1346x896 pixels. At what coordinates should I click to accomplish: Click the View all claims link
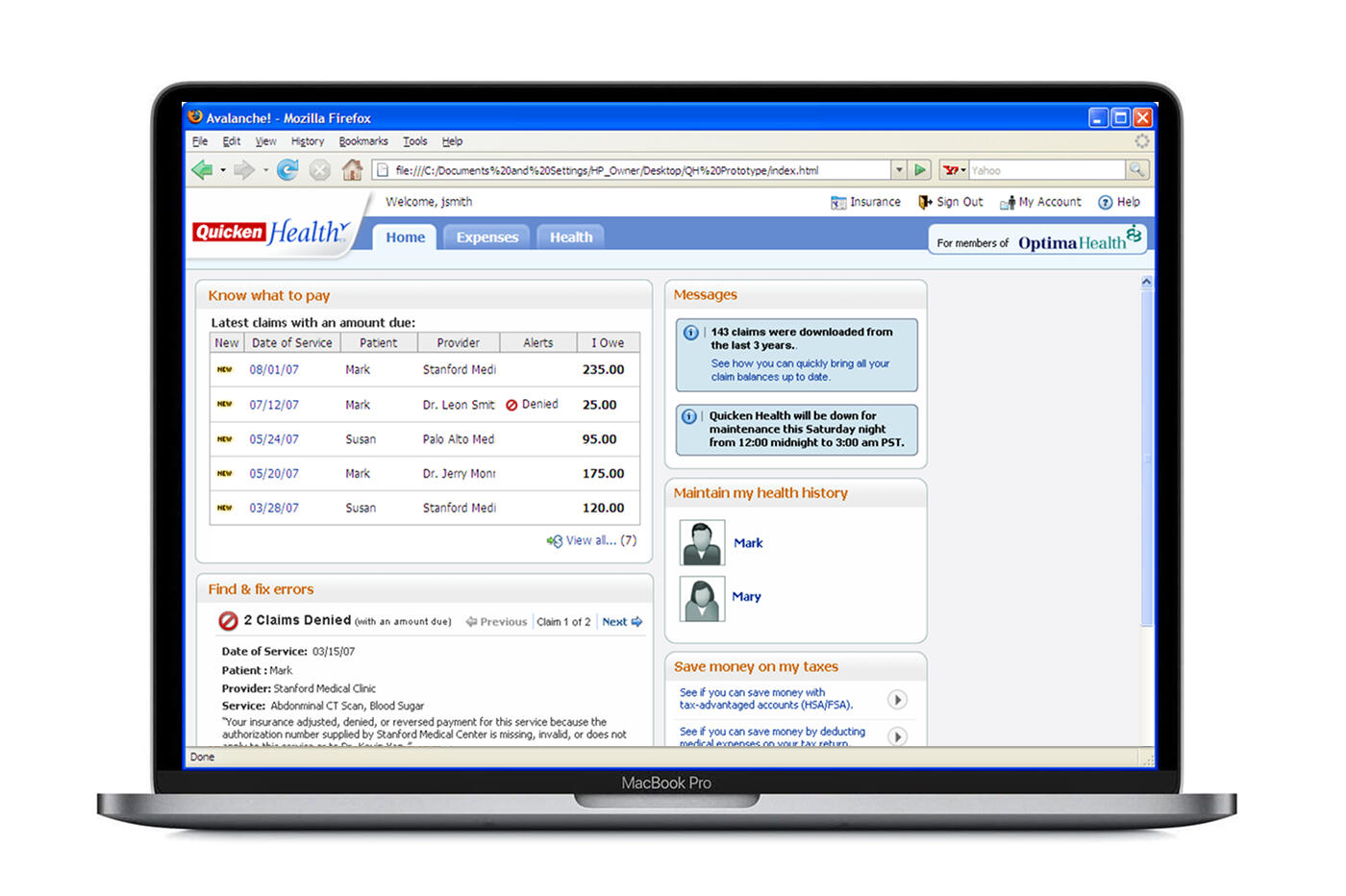point(591,541)
